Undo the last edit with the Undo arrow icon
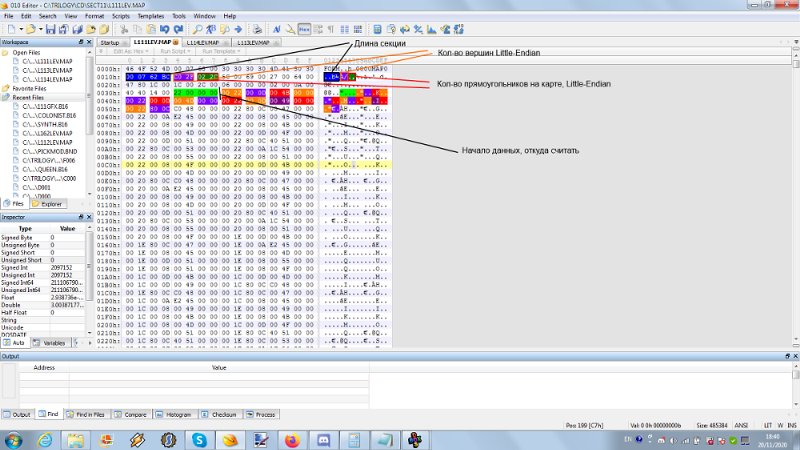 point(165,29)
